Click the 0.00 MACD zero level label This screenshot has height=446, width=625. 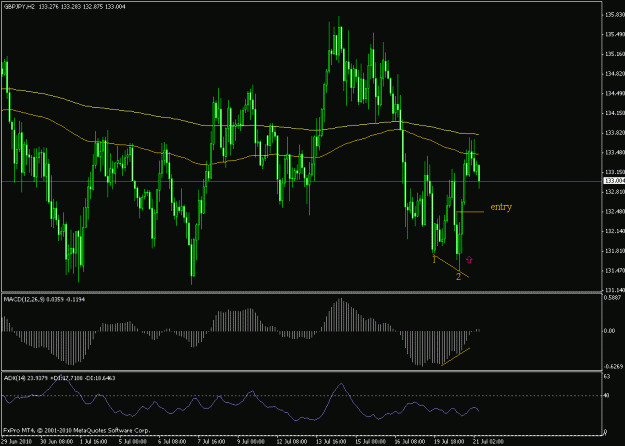pyautogui.click(x=610, y=330)
